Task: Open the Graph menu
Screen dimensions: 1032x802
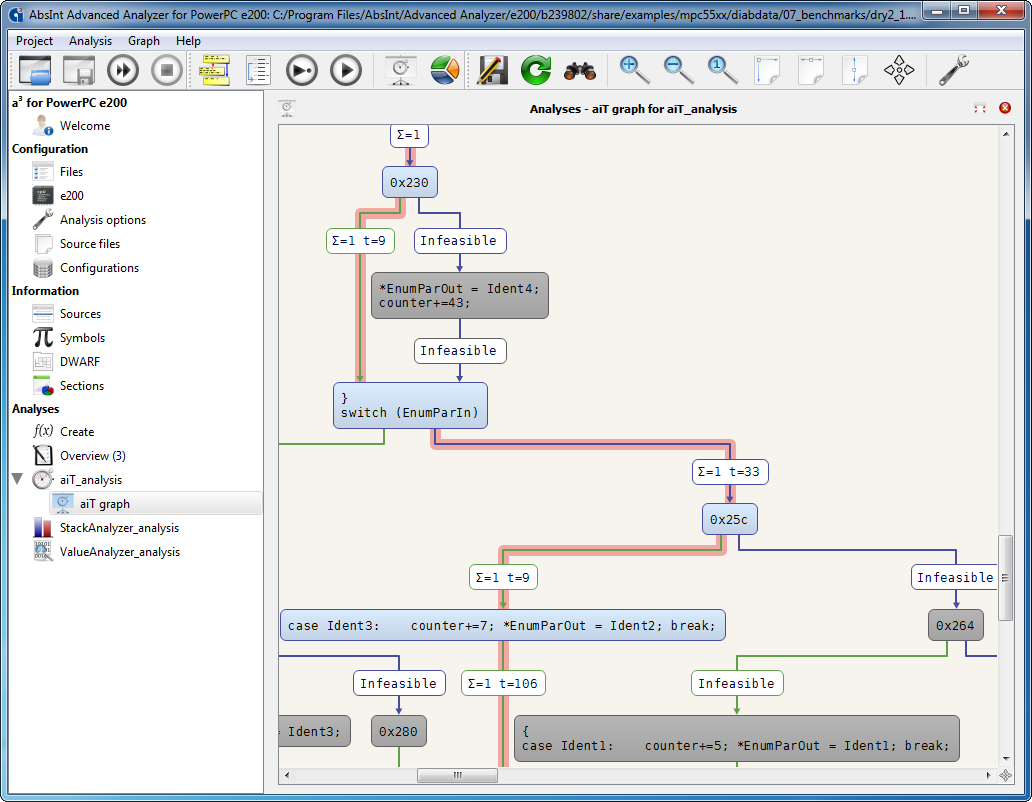Action: (143, 41)
